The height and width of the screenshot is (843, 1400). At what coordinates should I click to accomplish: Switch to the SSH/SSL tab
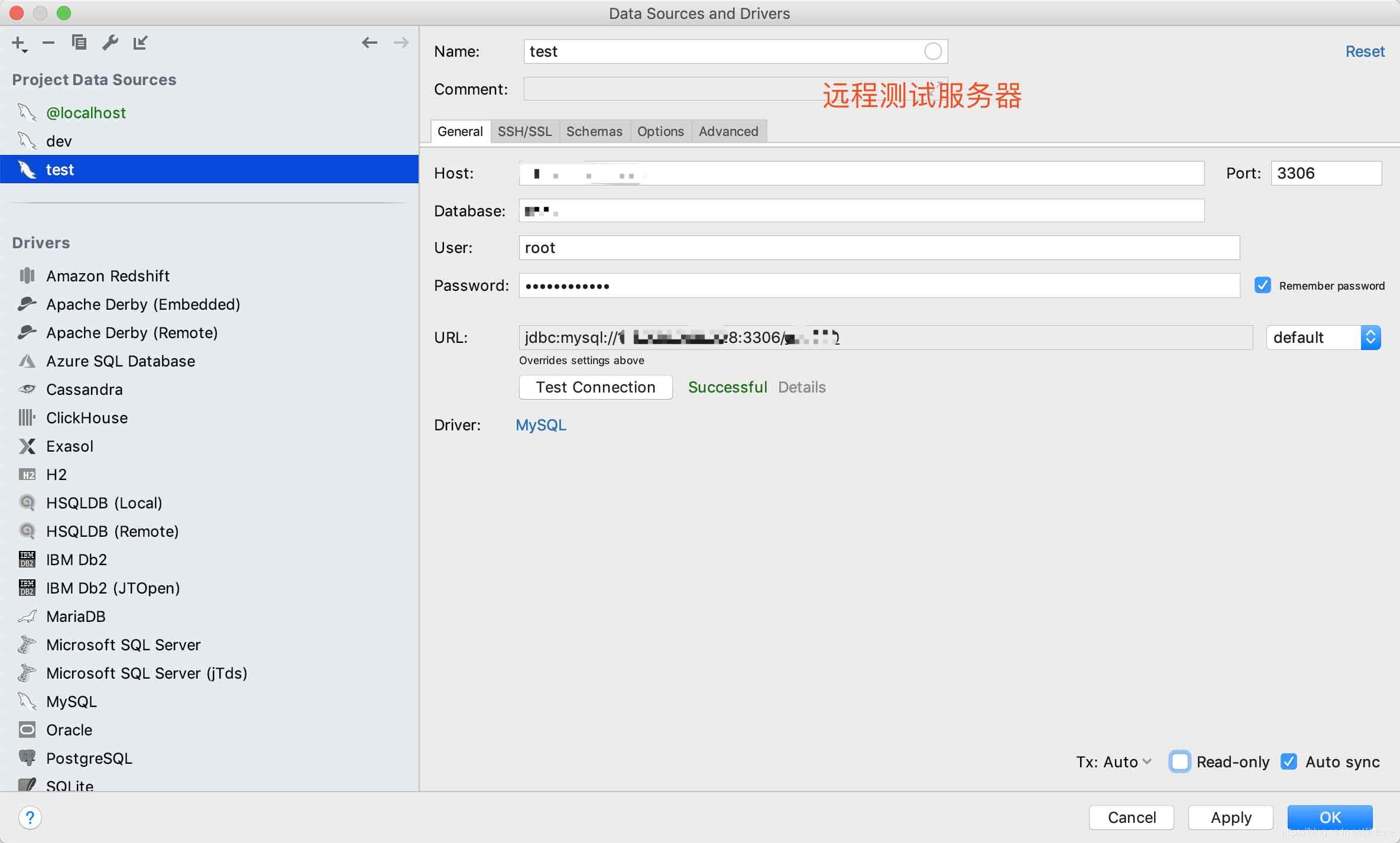[x=524, y=131]
